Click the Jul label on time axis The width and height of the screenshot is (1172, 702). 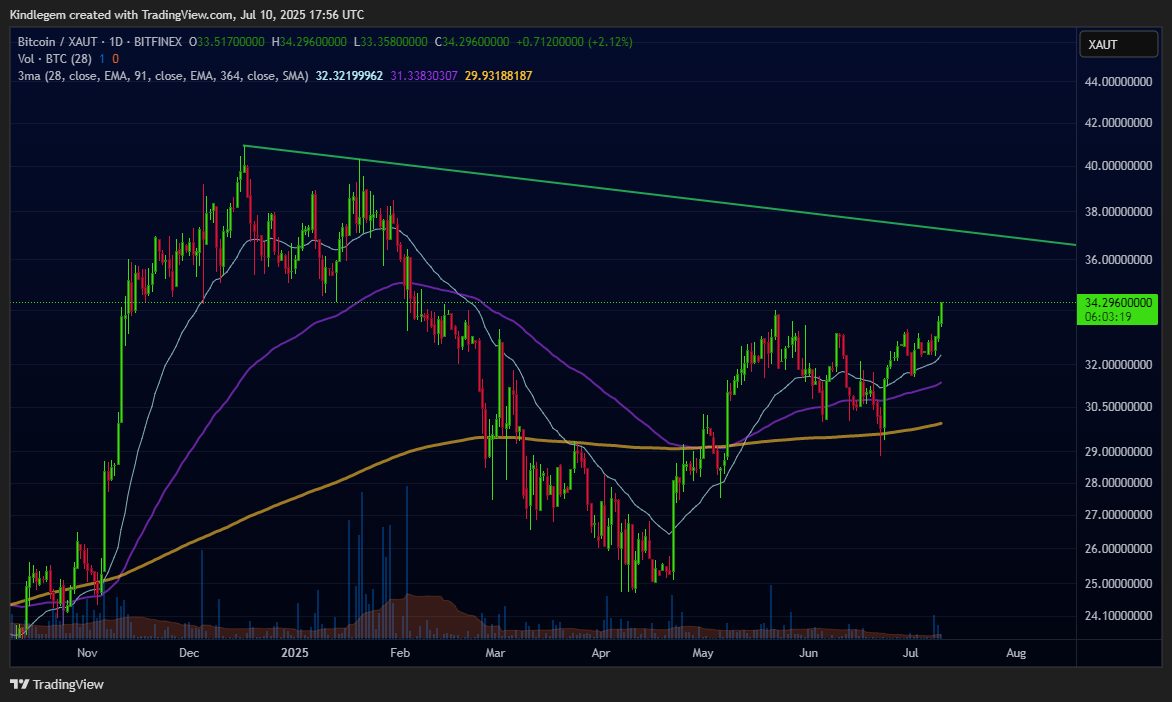910,653
